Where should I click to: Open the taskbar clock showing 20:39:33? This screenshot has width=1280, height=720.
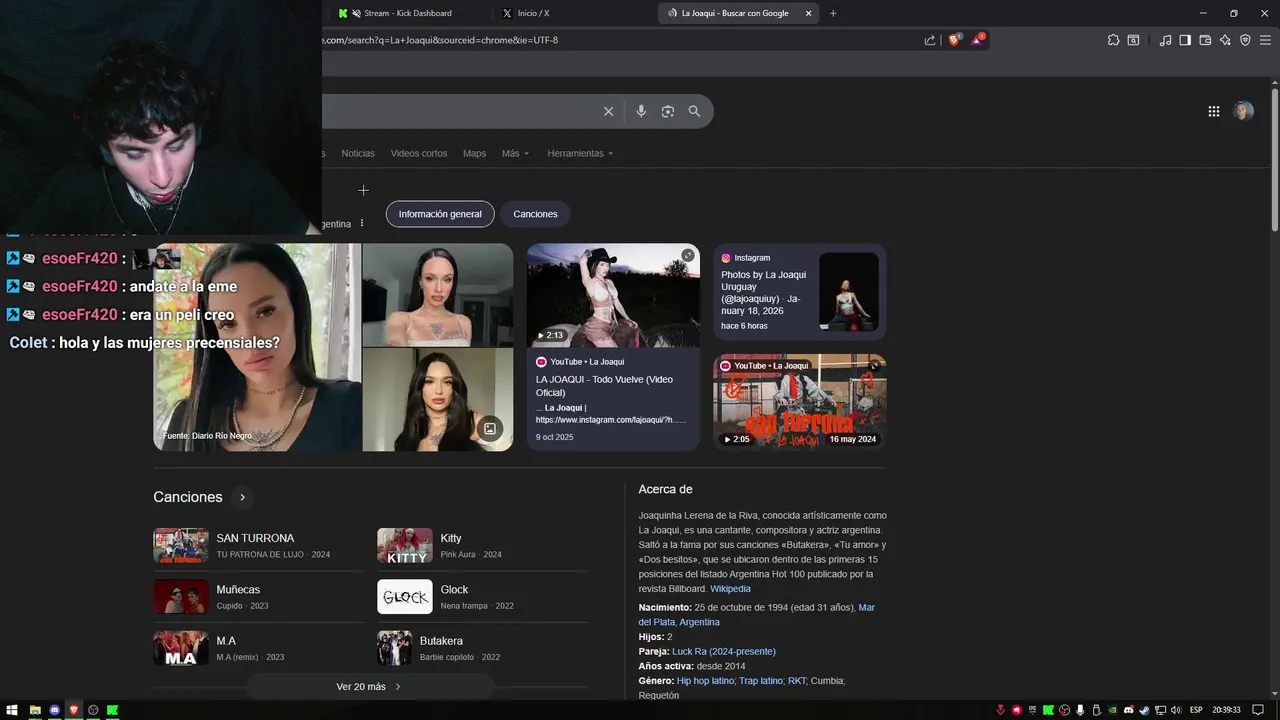tap(1226, 710)
